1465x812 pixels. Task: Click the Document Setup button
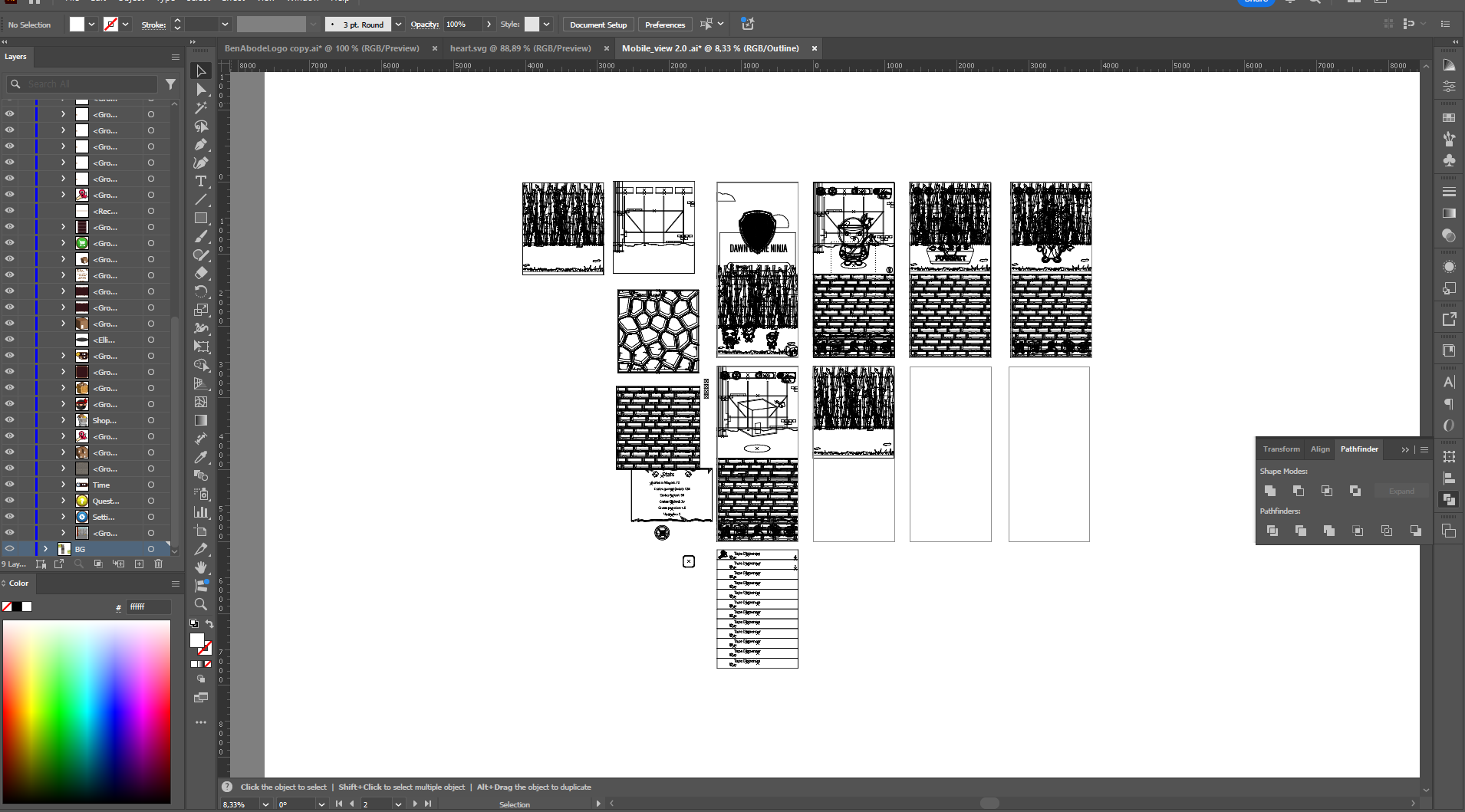point(598,25)
